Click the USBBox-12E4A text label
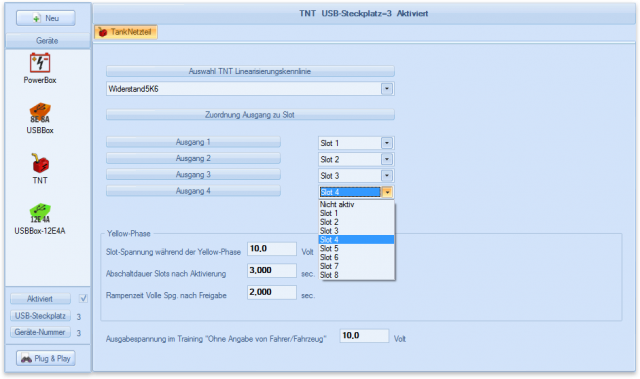Screen dimensions: 640x379 [40, 231]
